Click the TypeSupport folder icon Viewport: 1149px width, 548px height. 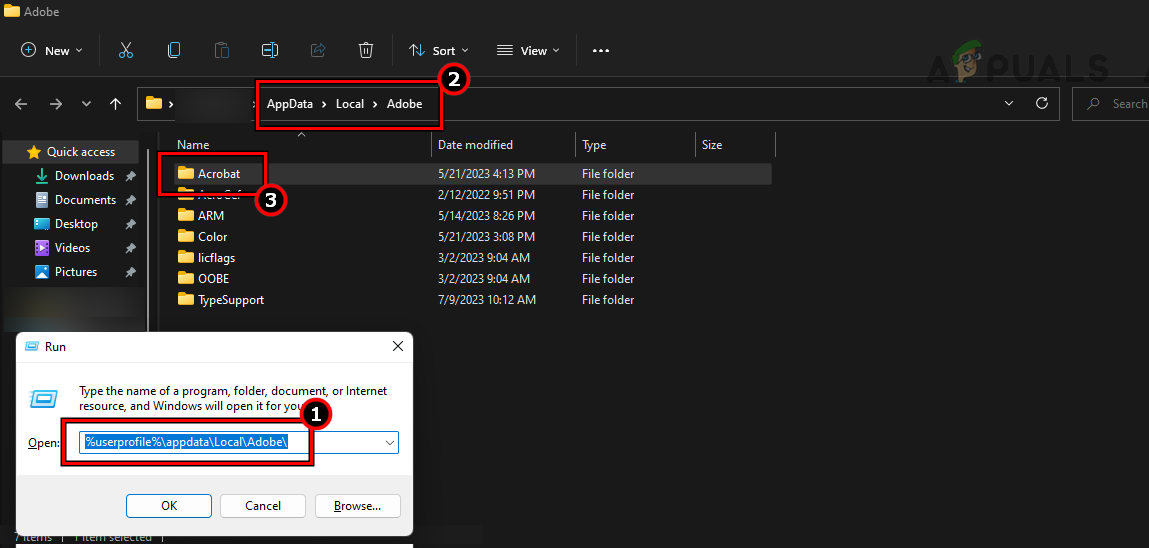pos(185,299)
